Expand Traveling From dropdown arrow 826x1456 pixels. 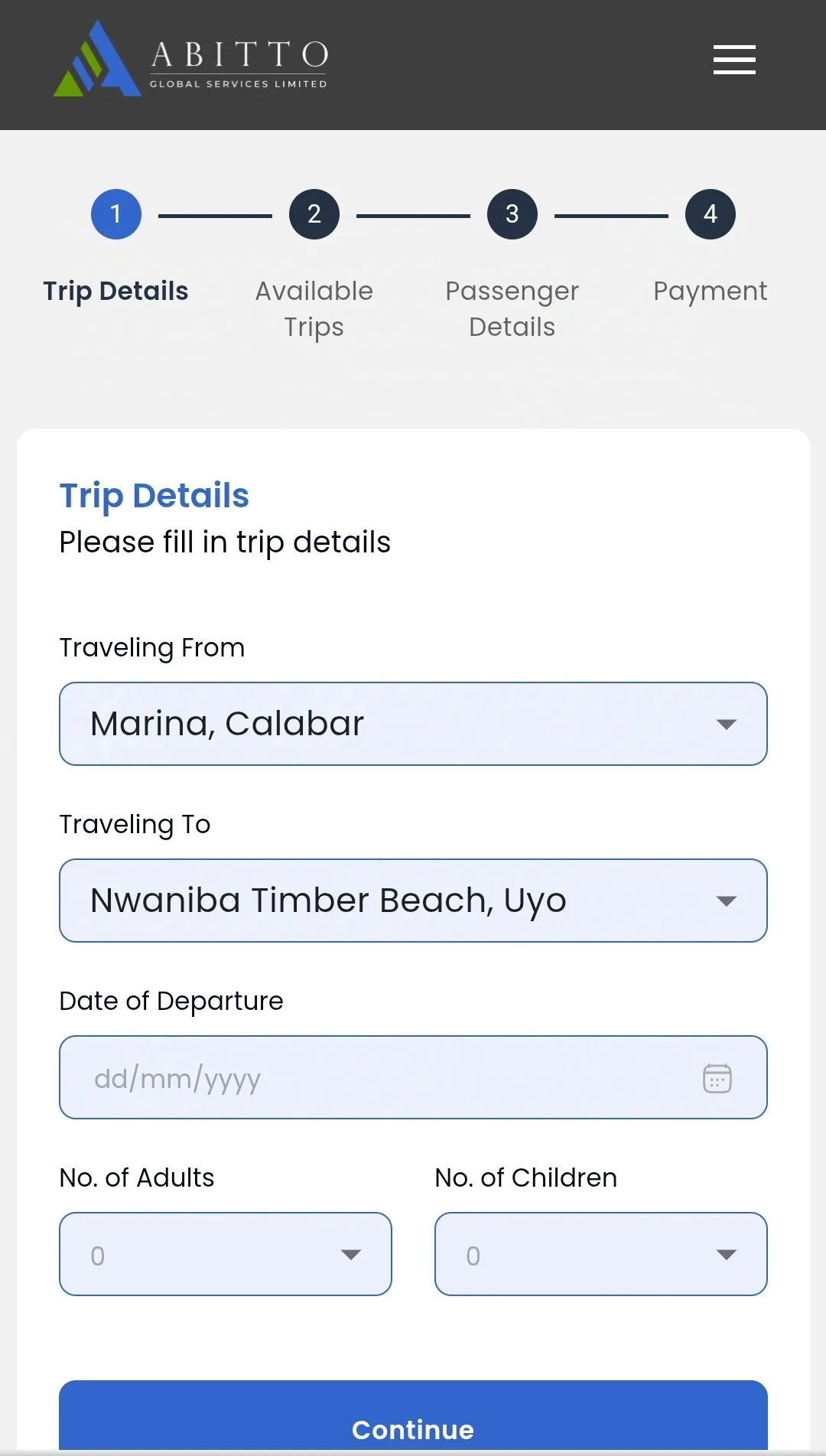pyautogui.click(x=726, y=724)
